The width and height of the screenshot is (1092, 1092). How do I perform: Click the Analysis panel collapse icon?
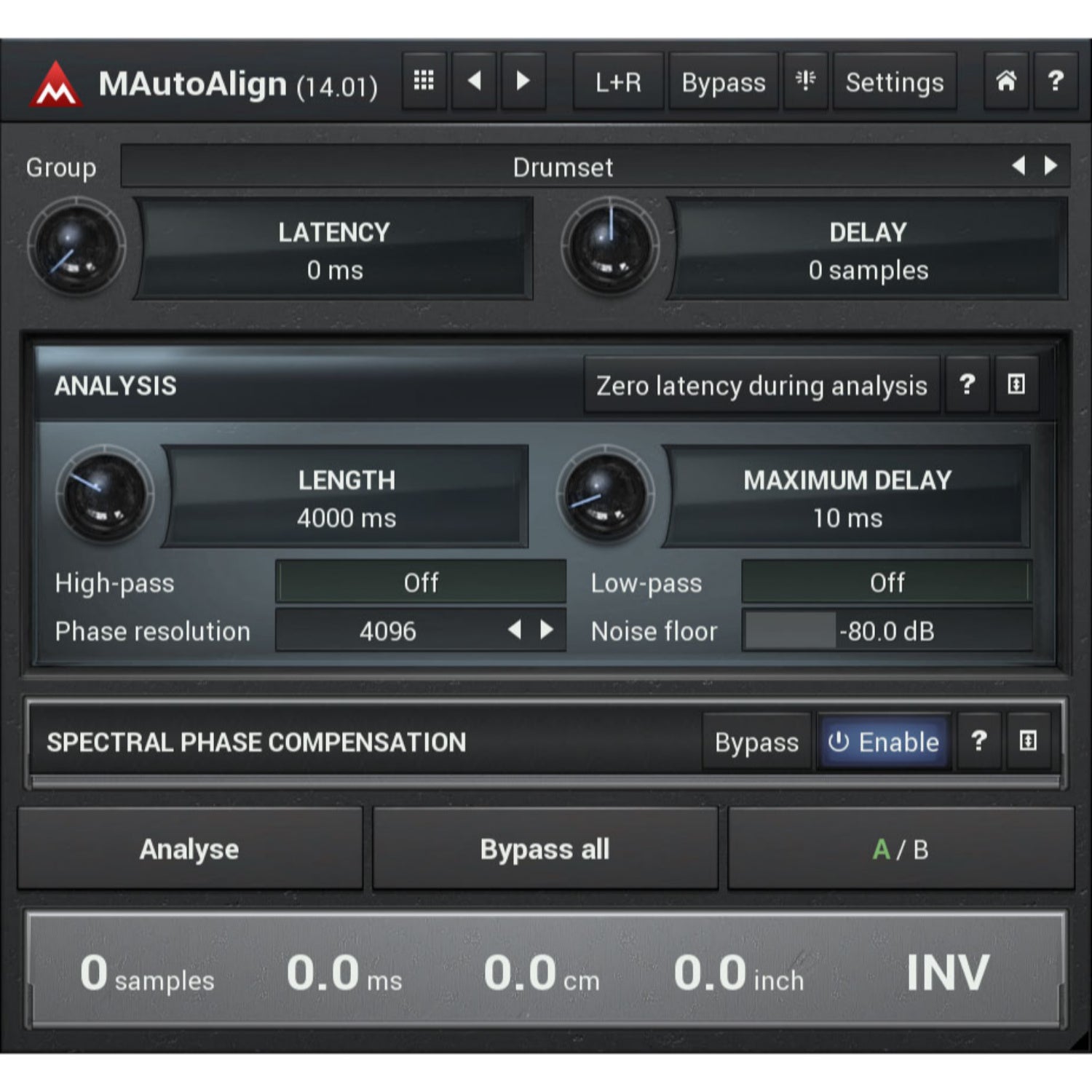(1016, 384)
